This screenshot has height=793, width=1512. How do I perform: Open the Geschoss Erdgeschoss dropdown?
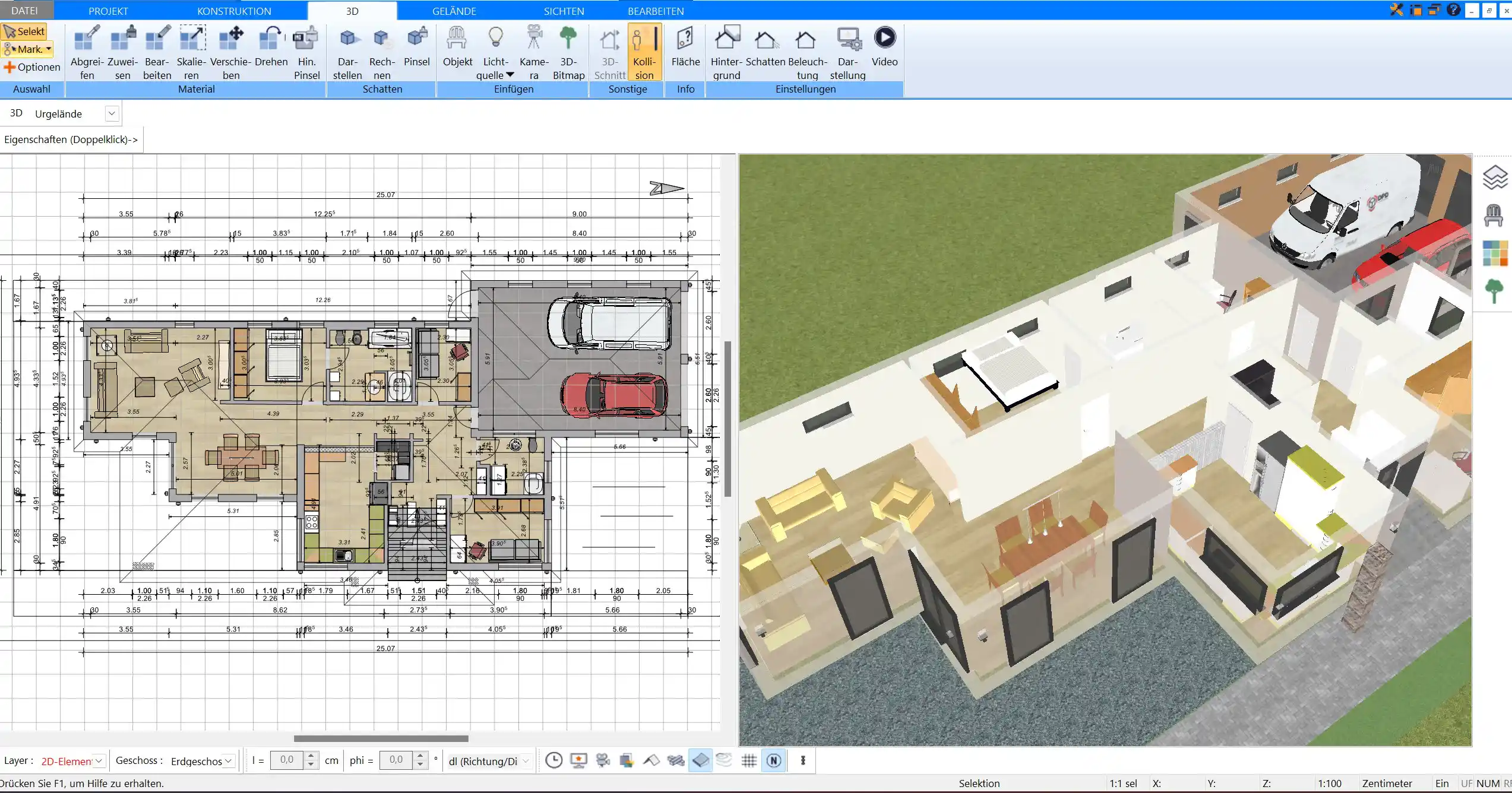(228, 760)
